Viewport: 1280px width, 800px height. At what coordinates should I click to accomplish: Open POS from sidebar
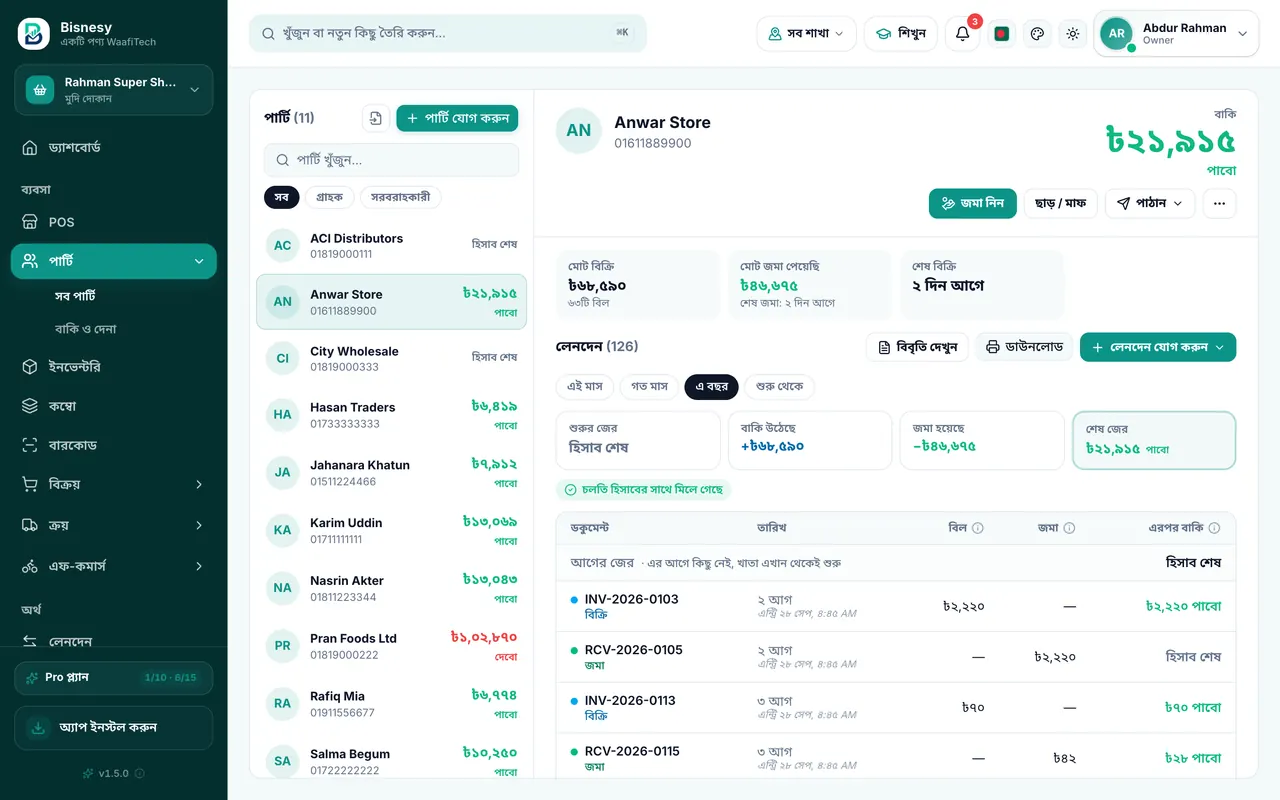(x=113, y=222)
